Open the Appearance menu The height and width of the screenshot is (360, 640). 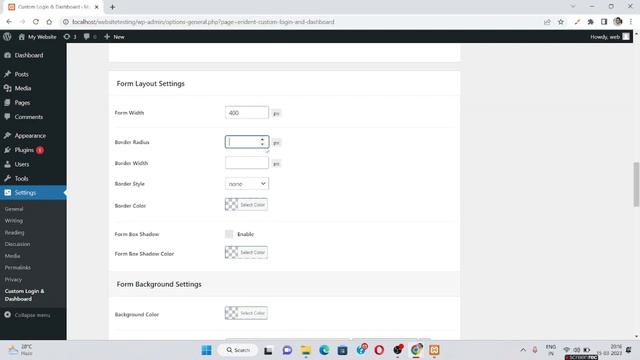pos(30,136)
